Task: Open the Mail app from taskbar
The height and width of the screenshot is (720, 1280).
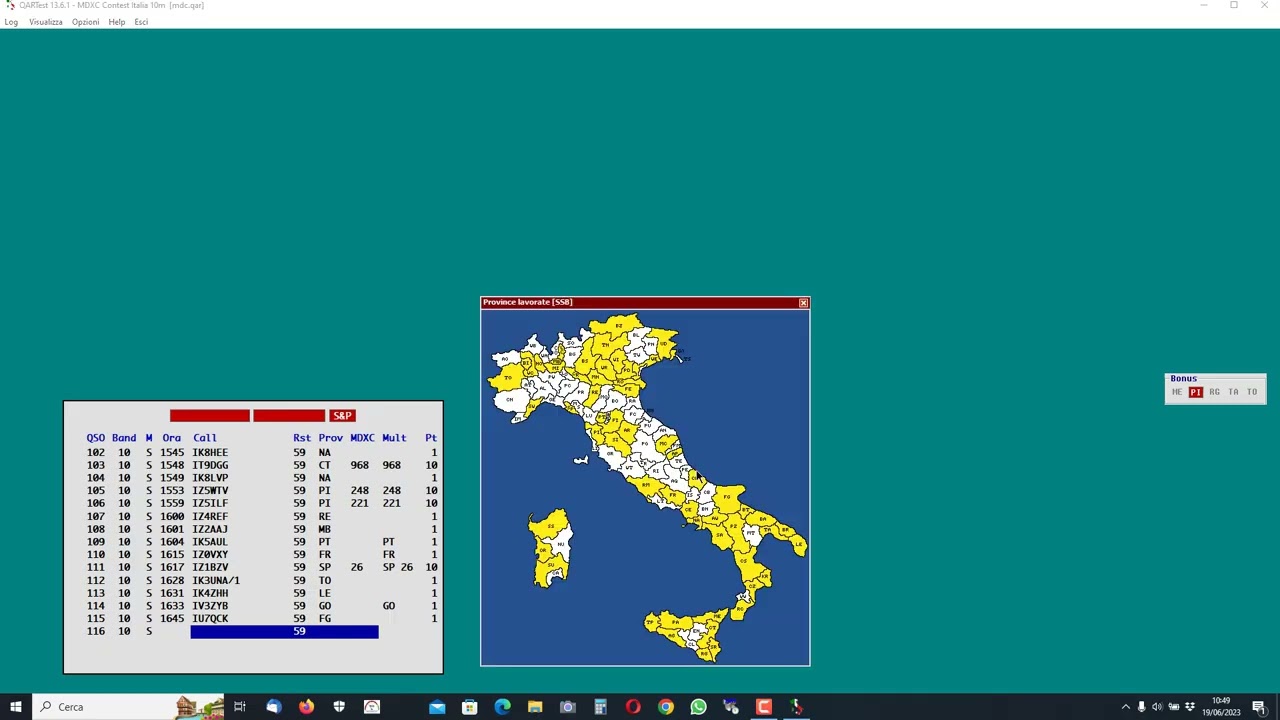Action: 437,707
